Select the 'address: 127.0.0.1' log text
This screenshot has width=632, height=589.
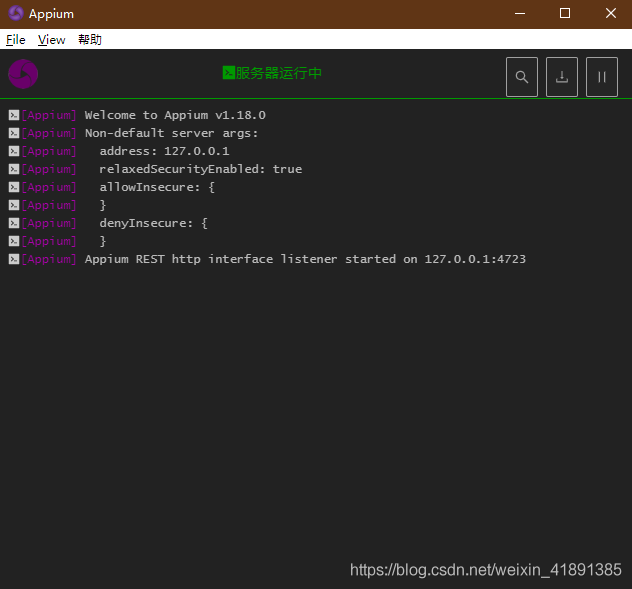[164, 151]
